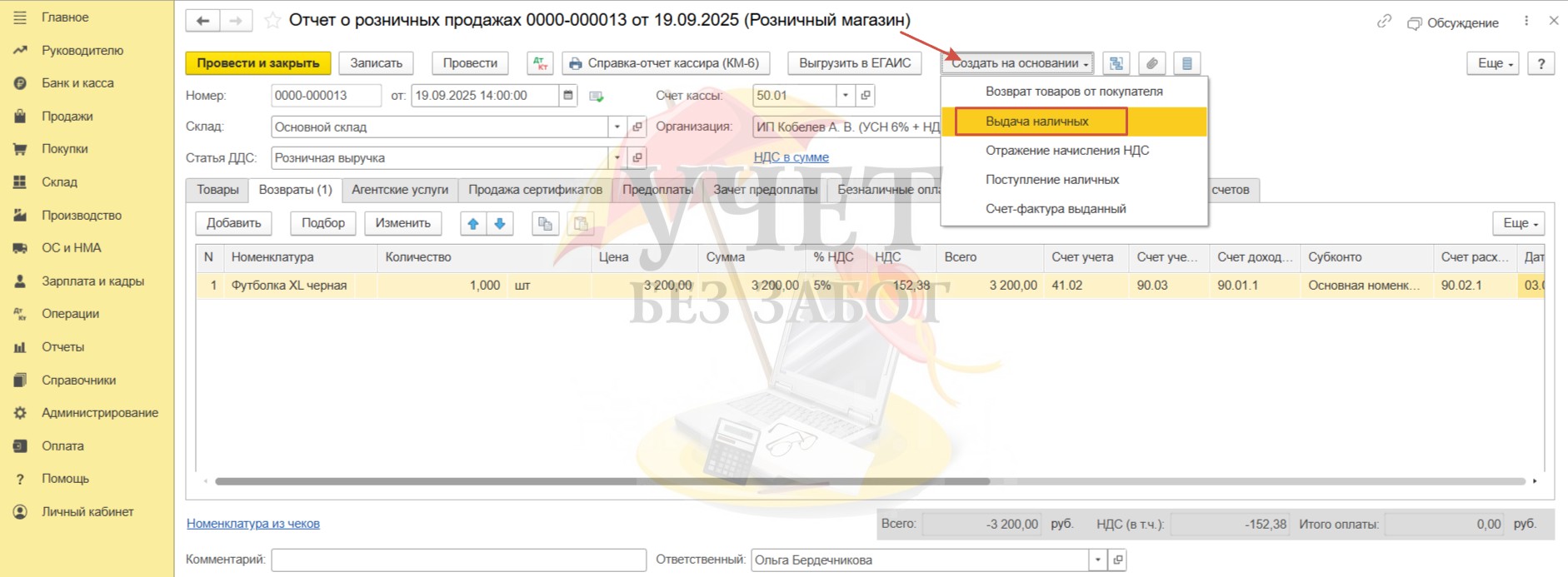Go to the Продажи section
The image size is (1568, 577).
(67, 116)
